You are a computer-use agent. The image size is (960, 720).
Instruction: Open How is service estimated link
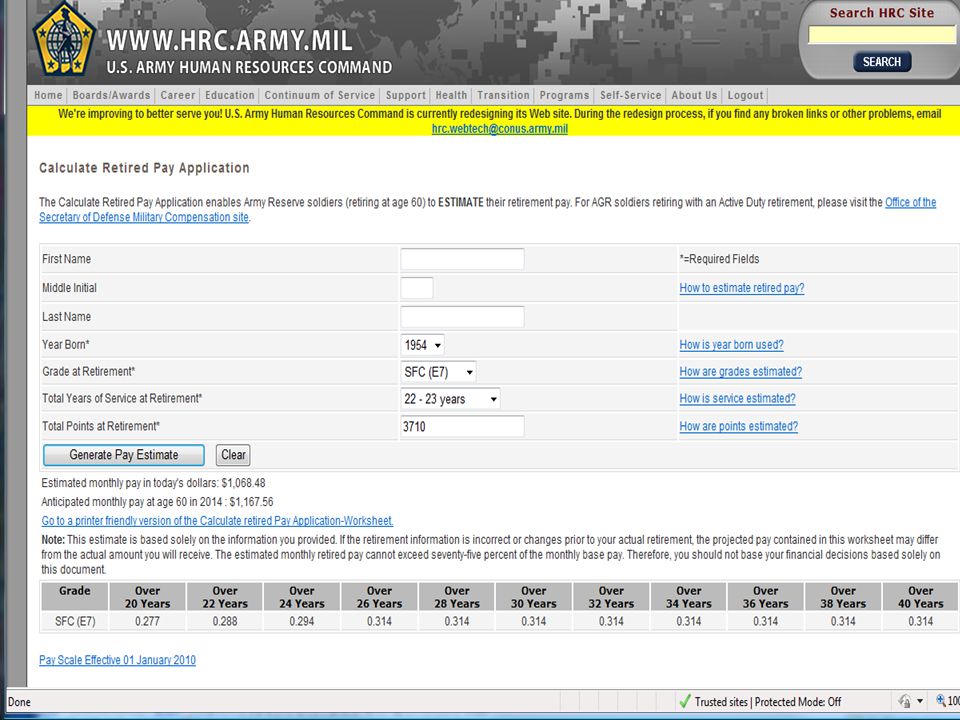coord(738,399)
